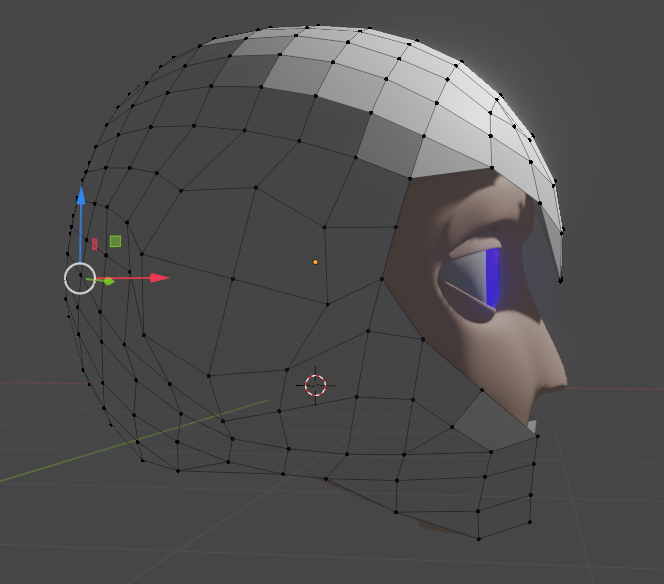664x584 pixels.
Task: Click the green Y-axis handle of the move gizmo
Action: click(108, 281)
